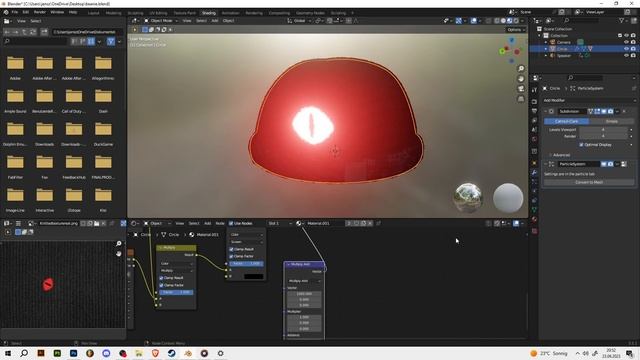This screenshot has width=640, height=360.
Task: Edit the ParticleSystem modifier name field
Action: (578, 164)
